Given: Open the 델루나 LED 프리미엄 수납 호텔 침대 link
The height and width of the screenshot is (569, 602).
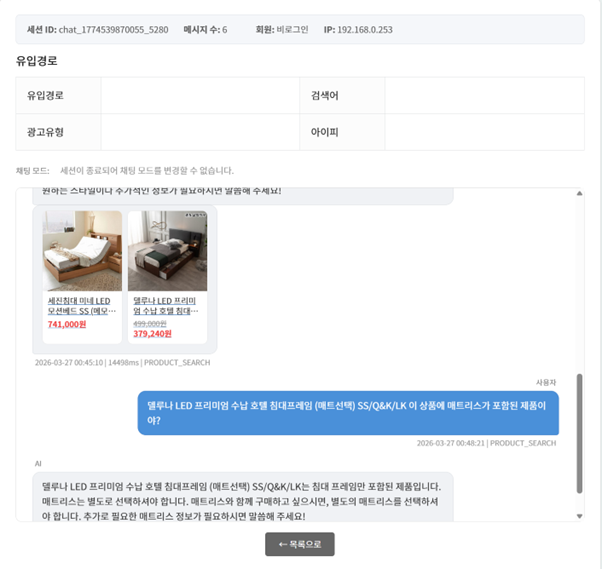Looking at the screenshot, I should (x=166, y=306).
